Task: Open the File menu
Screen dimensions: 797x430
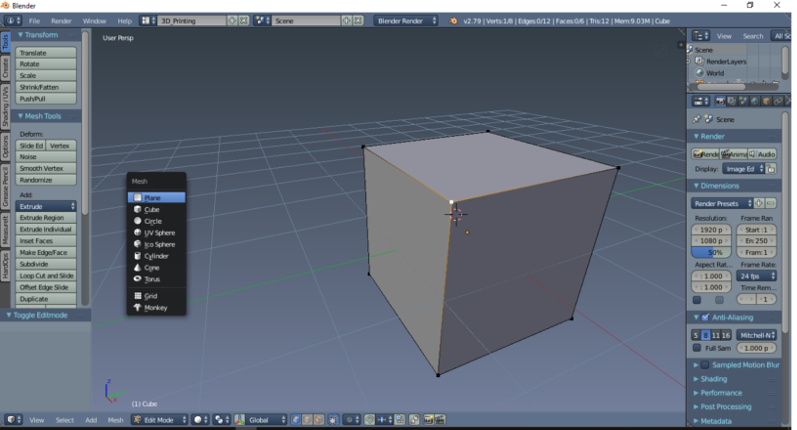Action: coord(34,21)
